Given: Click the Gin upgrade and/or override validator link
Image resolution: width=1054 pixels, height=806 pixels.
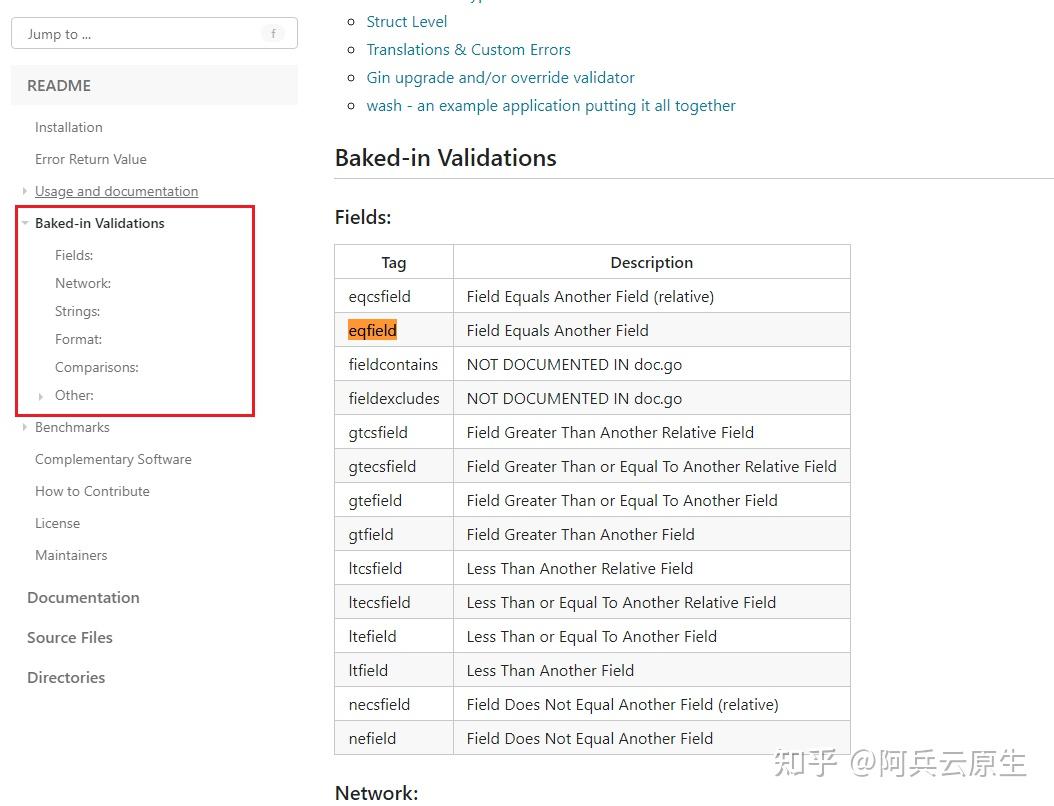Looking at the screenshot, I should 500,77.
